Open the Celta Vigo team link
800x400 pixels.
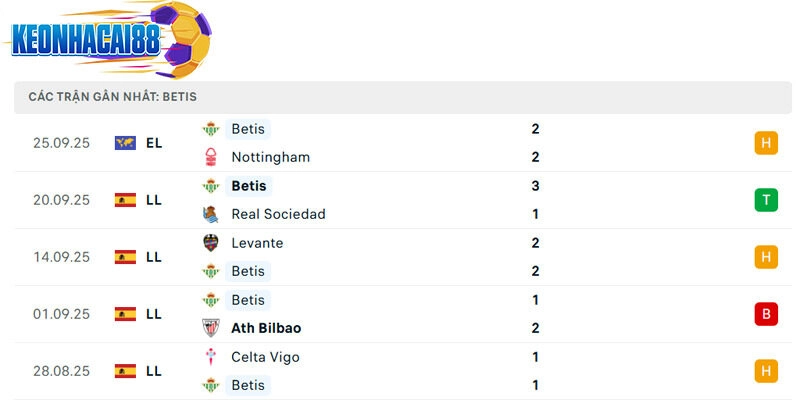click(x=265, y=357)
